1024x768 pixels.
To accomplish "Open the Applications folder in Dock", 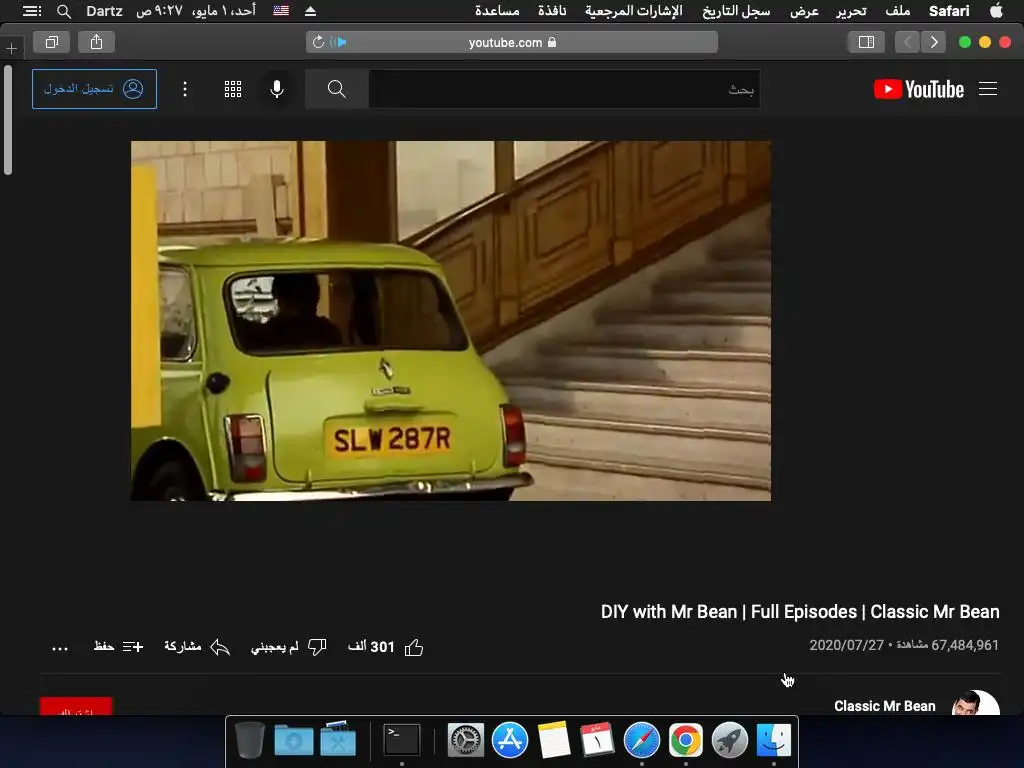I will (338, 739).
